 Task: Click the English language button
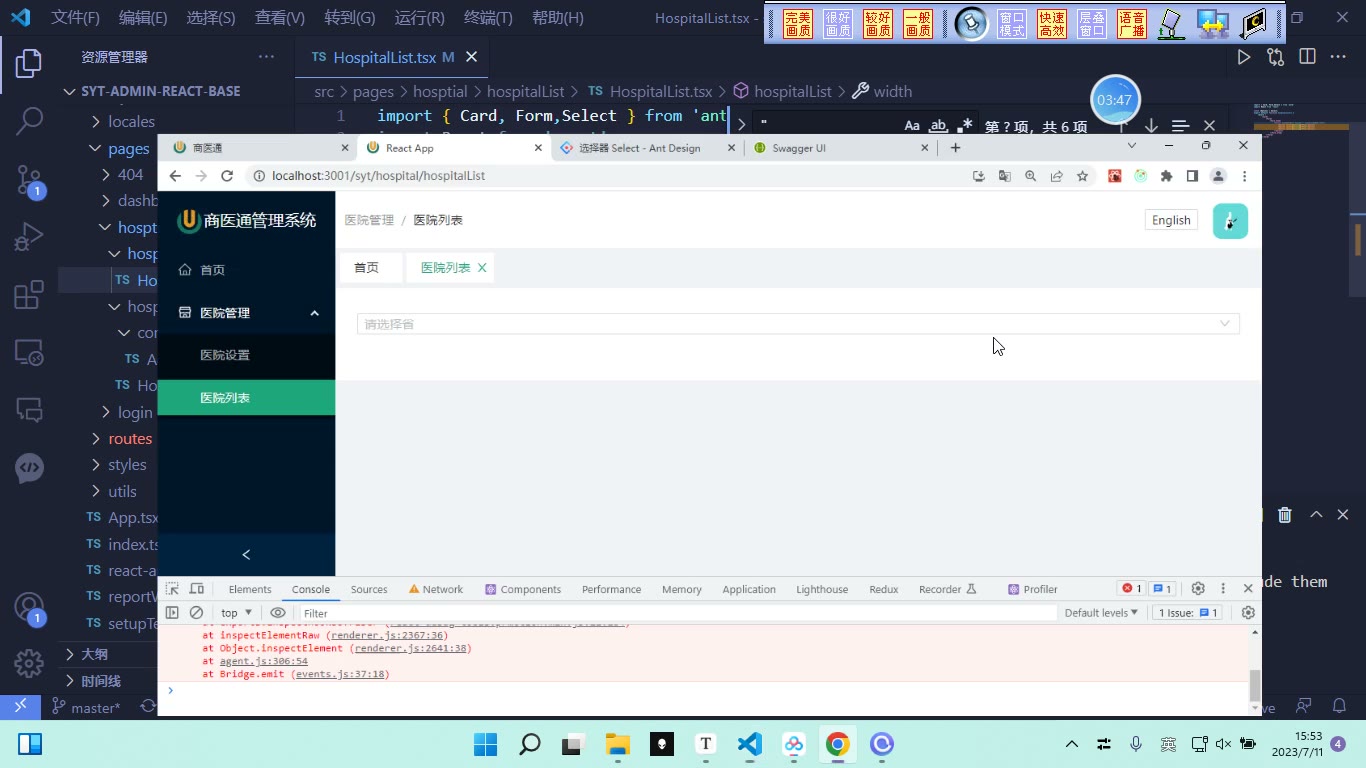pos(1171,220)
